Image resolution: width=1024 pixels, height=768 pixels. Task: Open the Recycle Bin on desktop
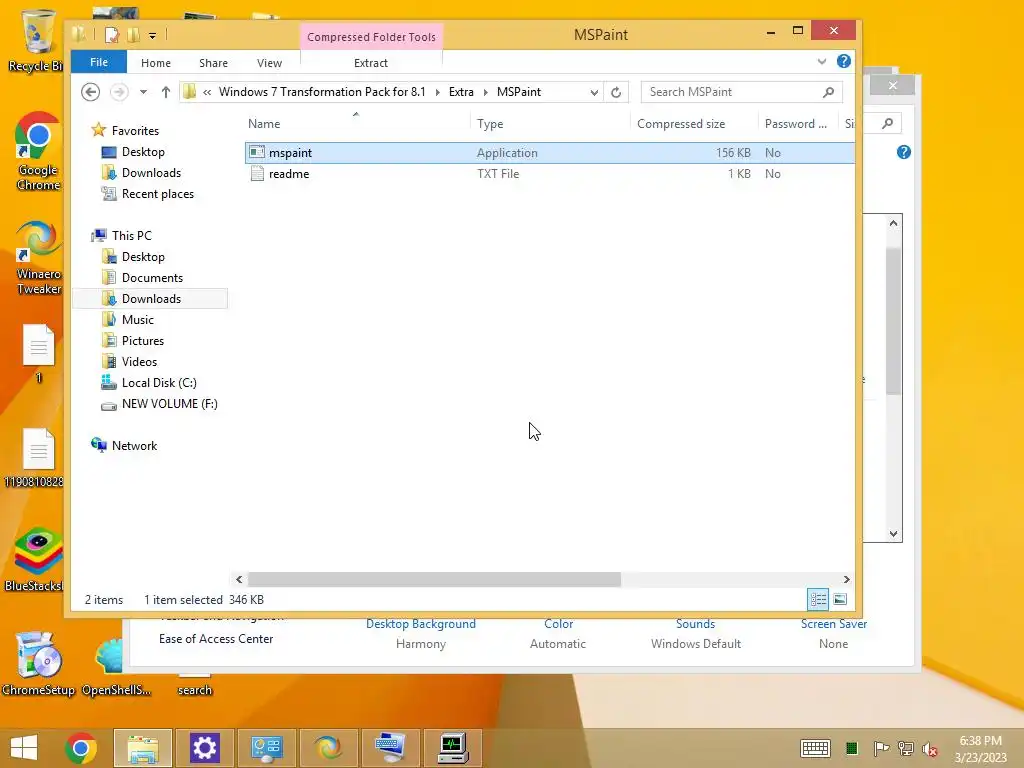click(36, 40)
